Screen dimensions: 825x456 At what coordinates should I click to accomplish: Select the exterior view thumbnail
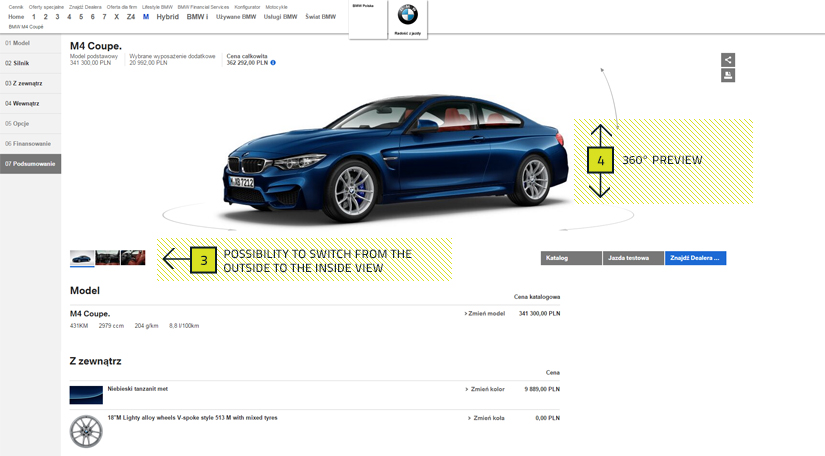coord(82,258)
